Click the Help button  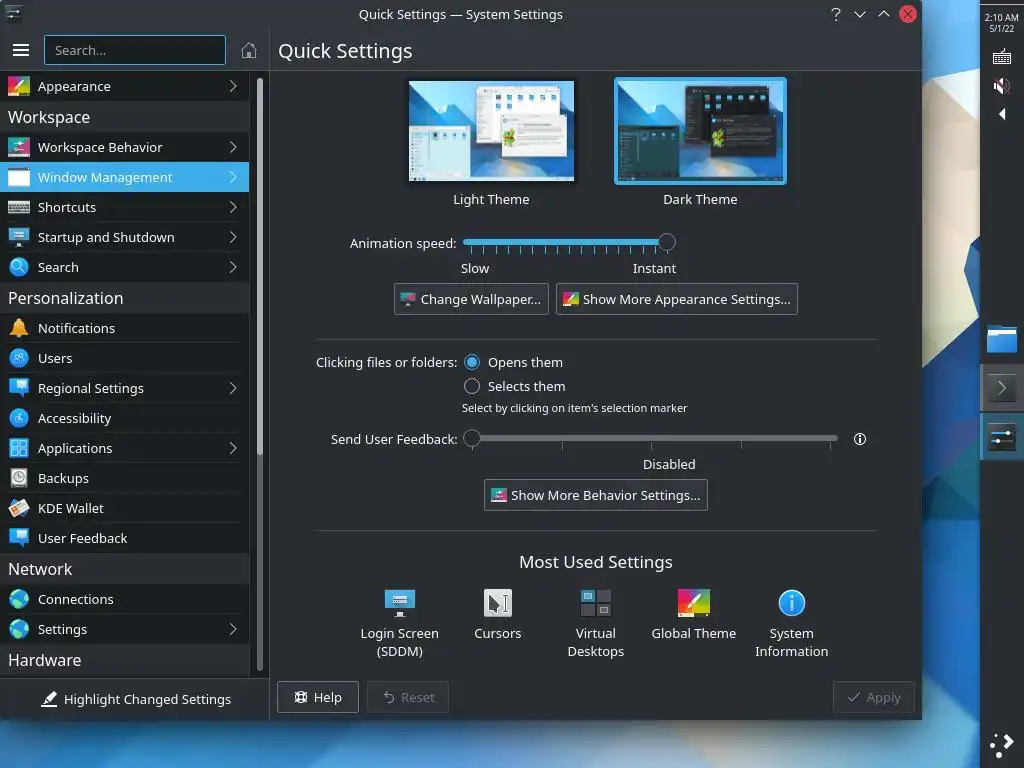[x=317, y=697]
